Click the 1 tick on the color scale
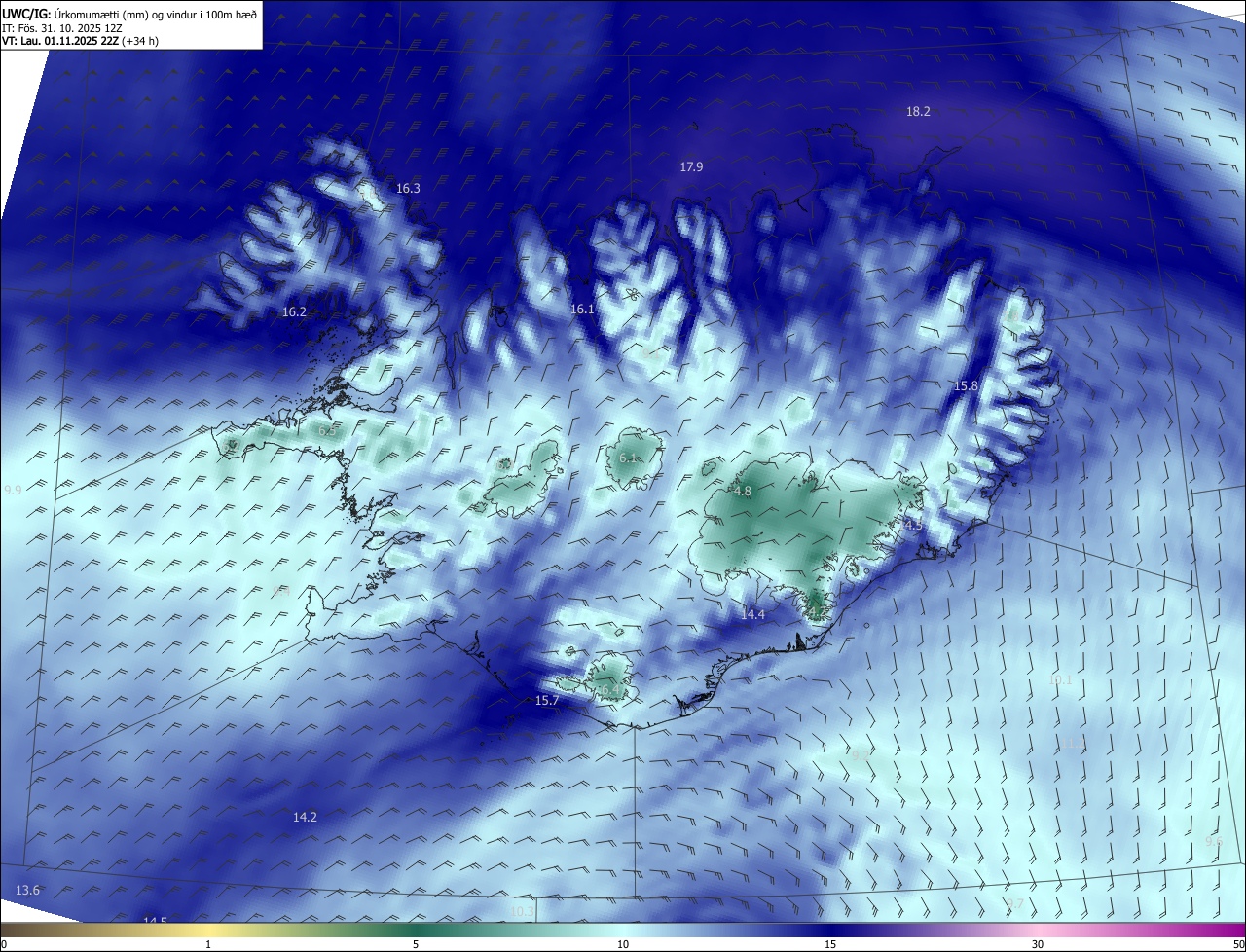This screenshot has width=1246, height=952. tap(208, 944)
